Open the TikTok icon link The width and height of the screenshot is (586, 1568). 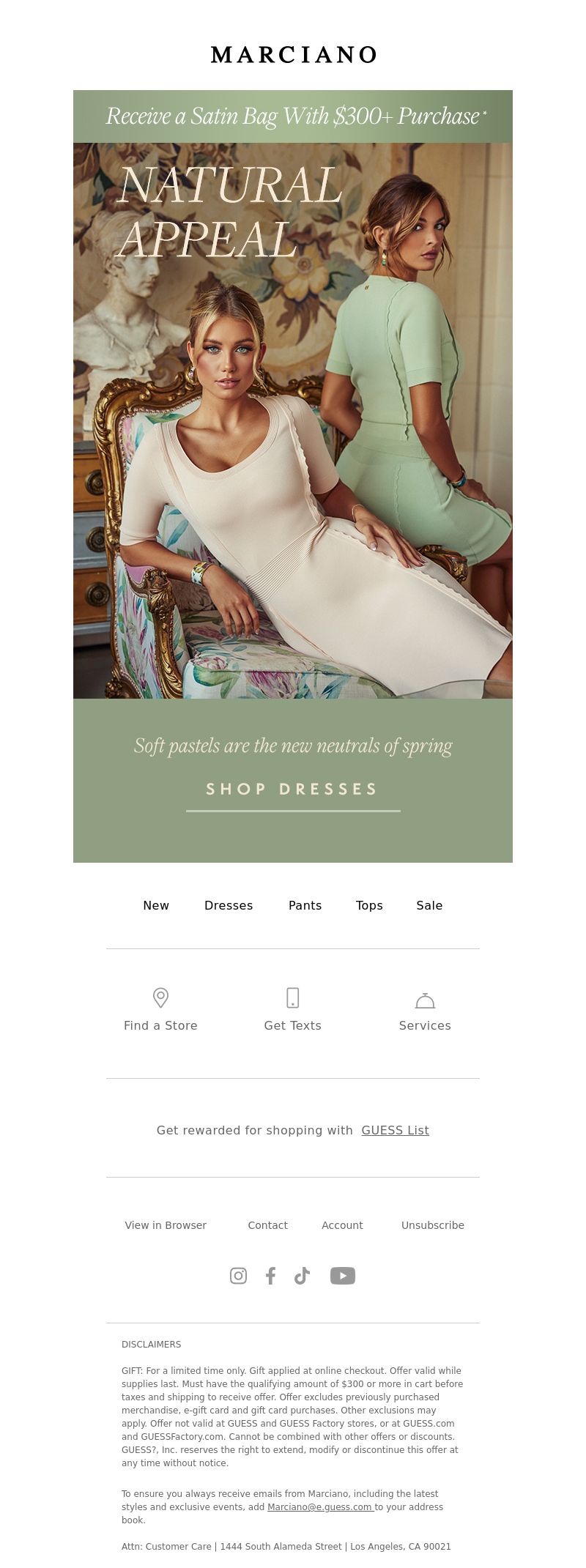pos(302,1276)
